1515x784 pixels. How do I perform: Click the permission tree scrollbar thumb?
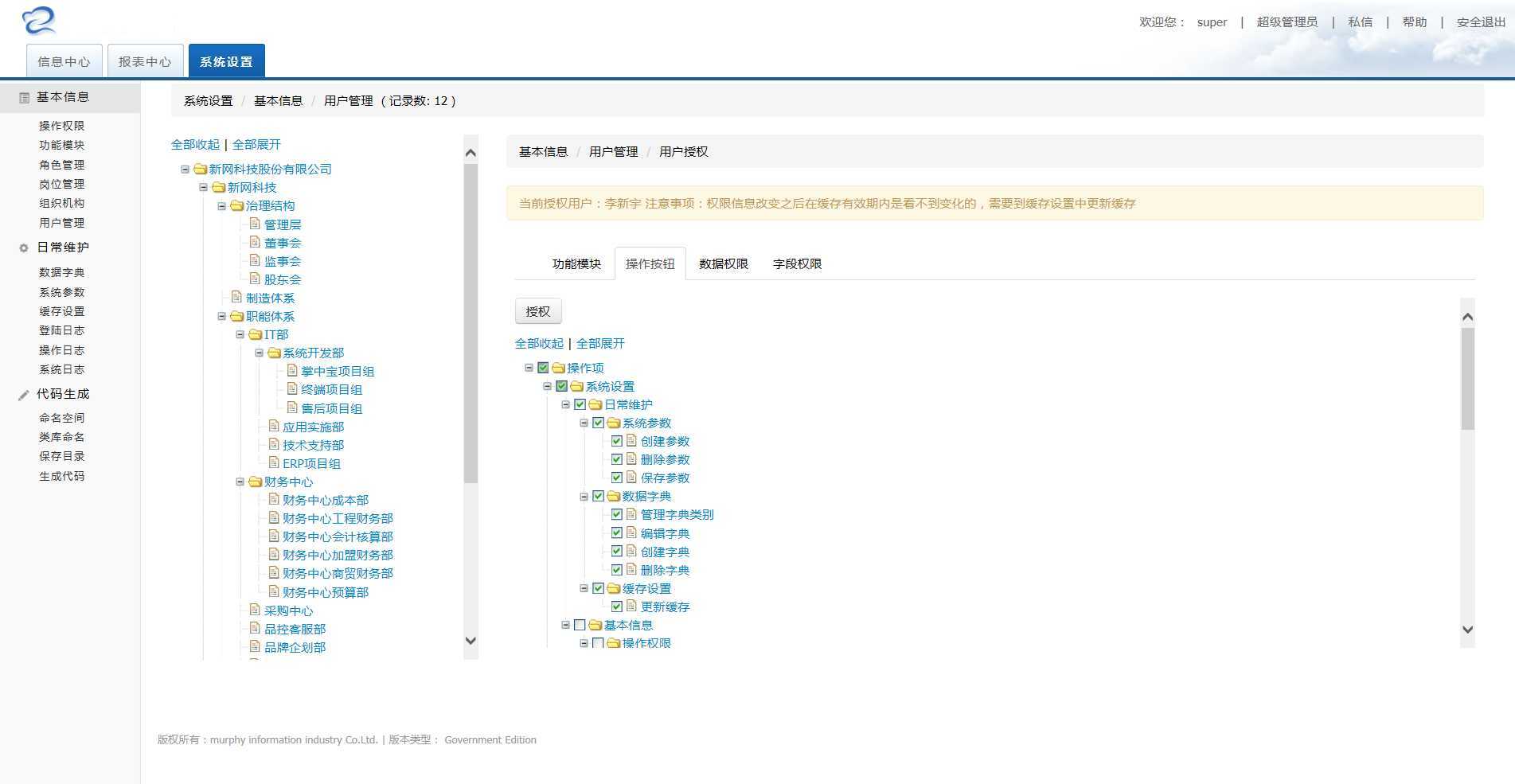click(1468, 379)
